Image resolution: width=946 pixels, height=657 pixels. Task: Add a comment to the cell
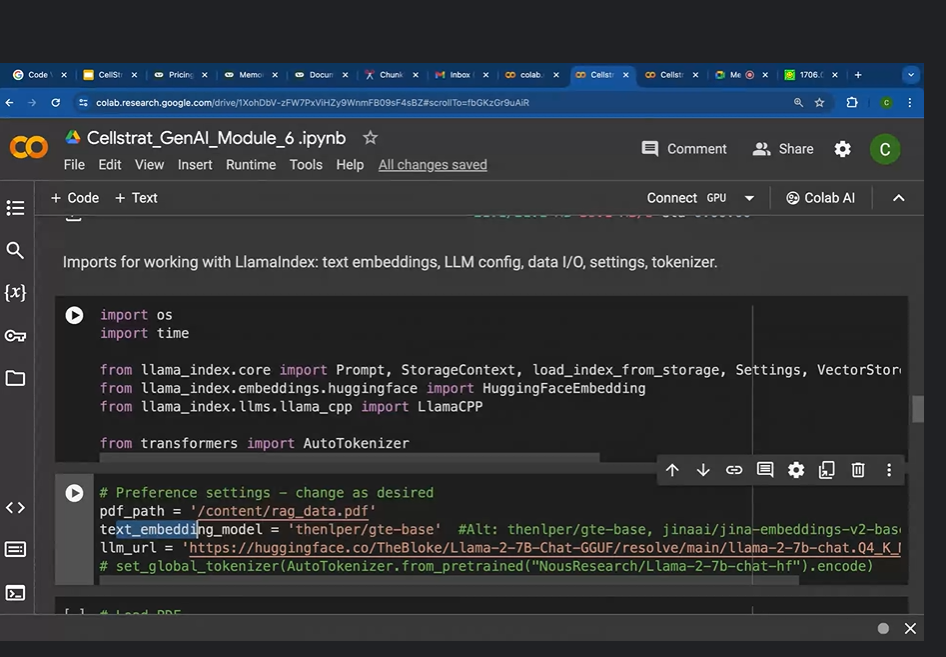[x=765, y=469]
